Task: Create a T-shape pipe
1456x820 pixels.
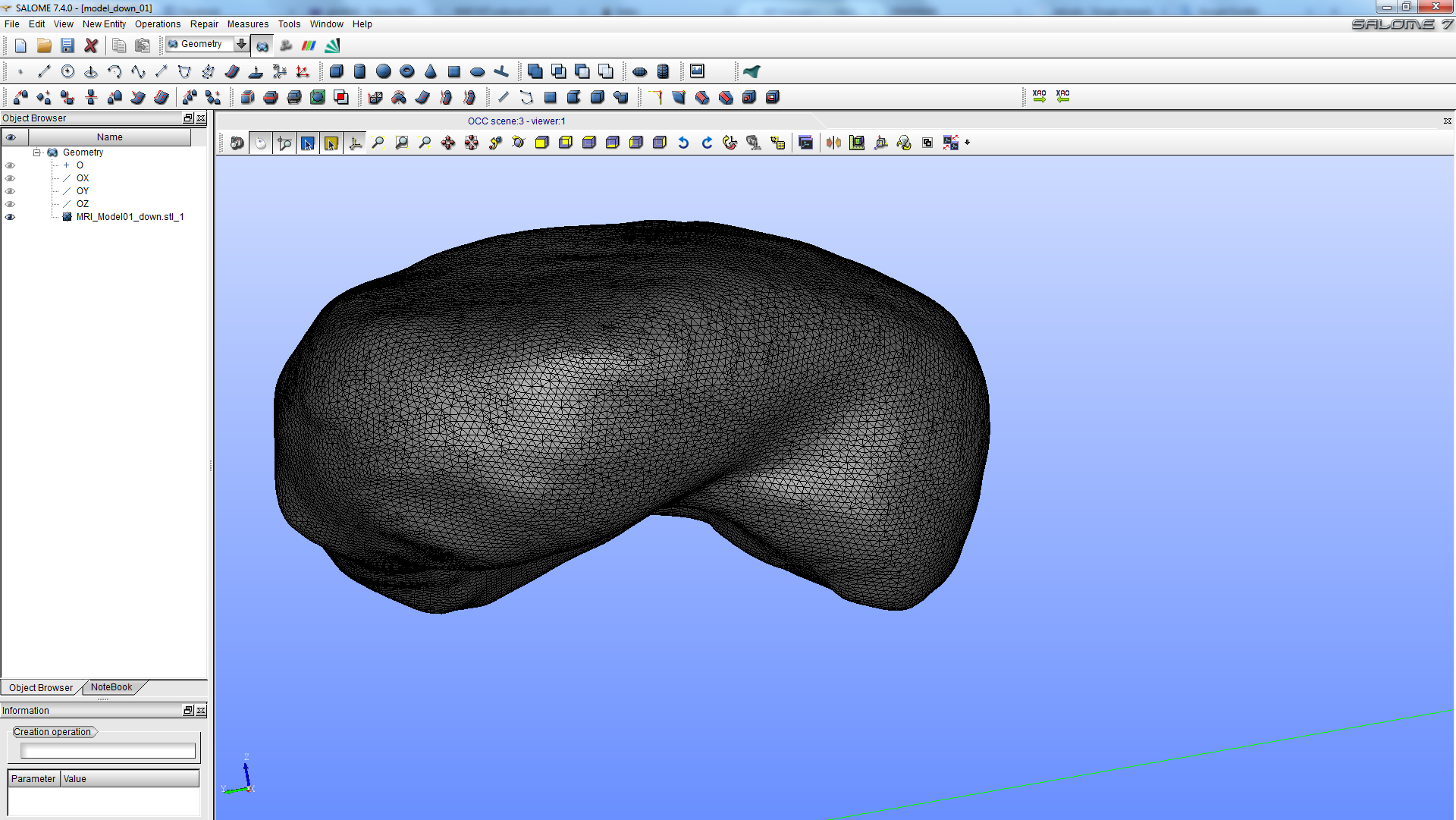Action: click(x=501, y=71)
